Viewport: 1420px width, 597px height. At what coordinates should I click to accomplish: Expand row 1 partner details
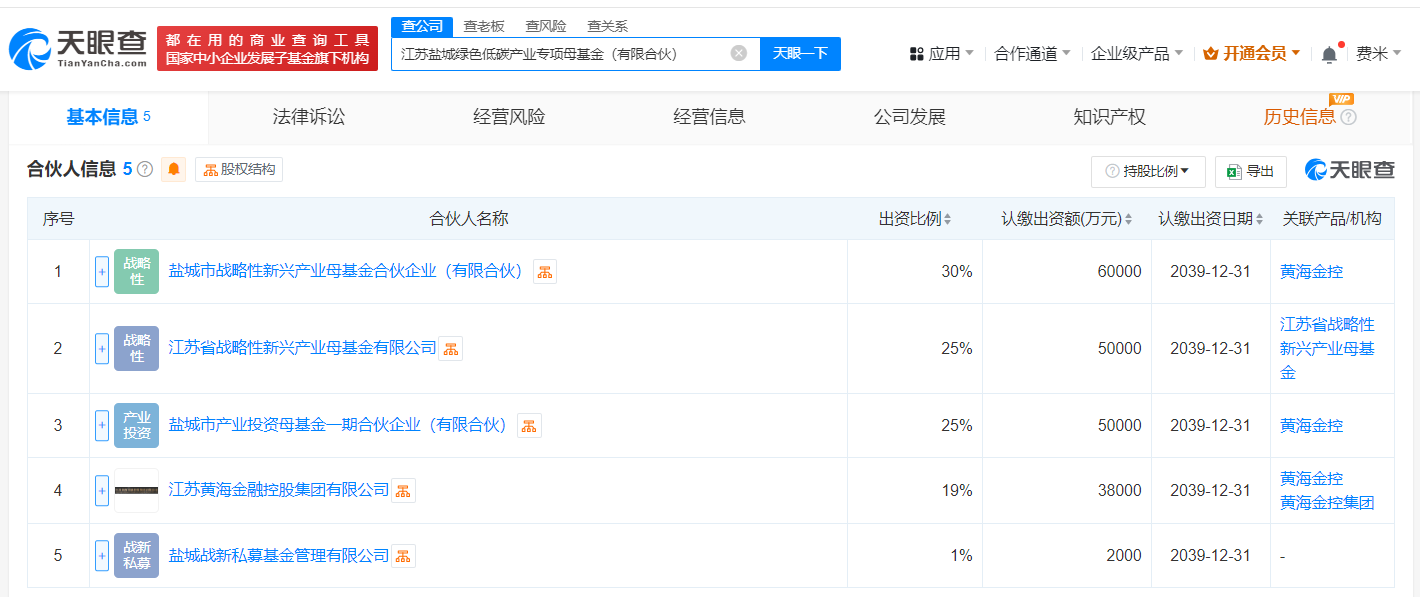[102, 271]
